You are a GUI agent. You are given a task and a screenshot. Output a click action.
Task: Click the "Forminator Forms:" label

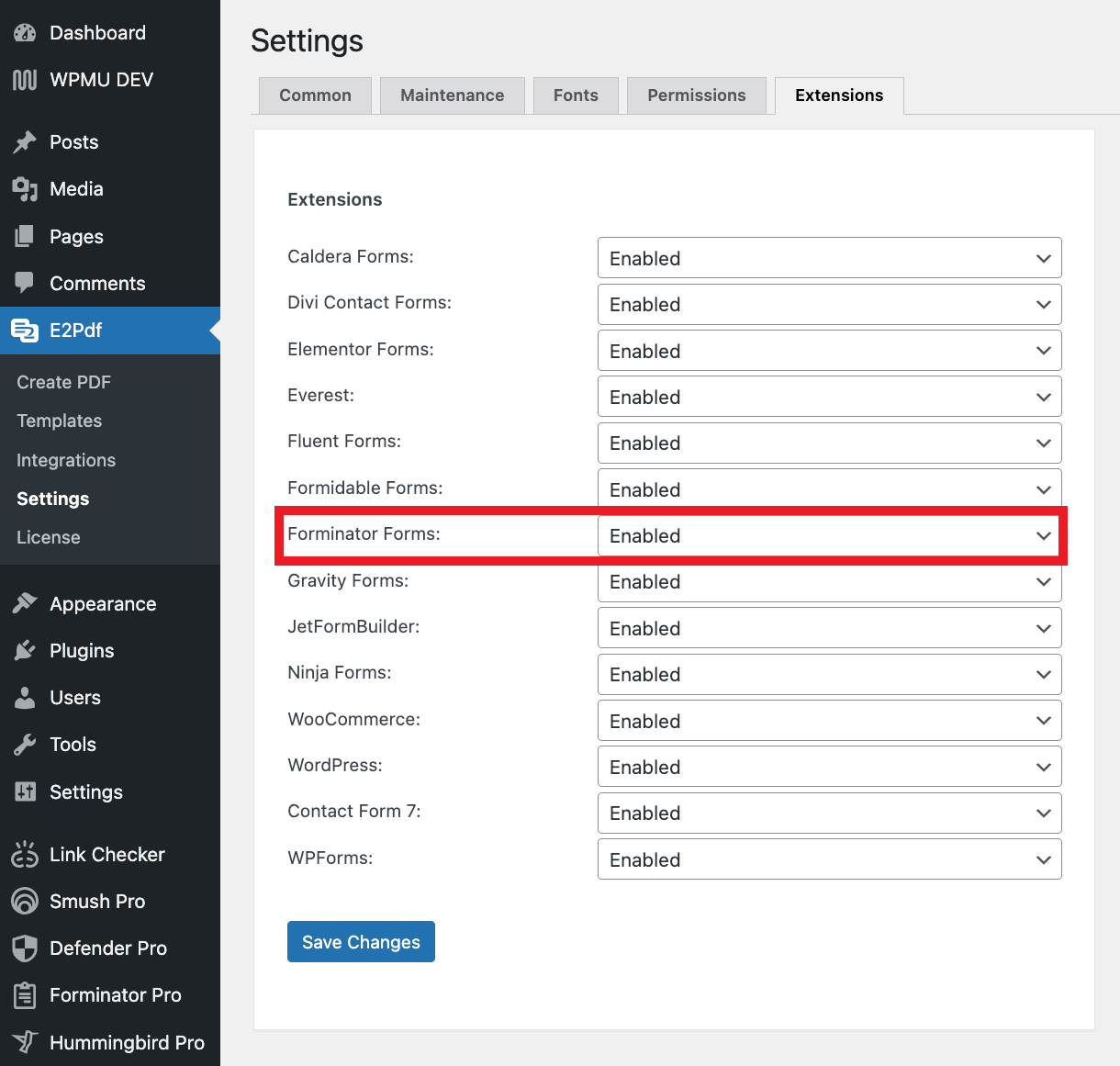[364, 533]
